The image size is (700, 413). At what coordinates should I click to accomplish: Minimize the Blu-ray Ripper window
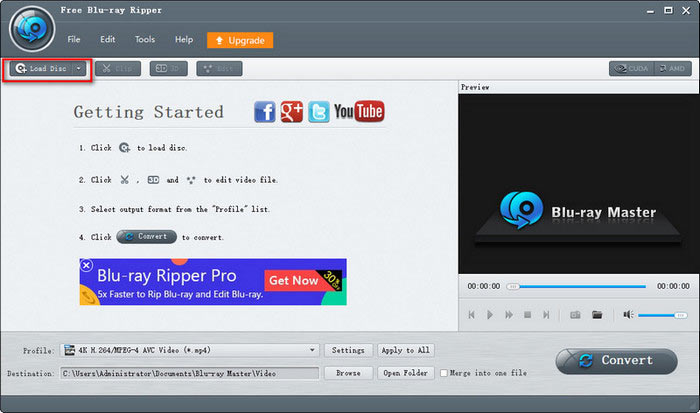(x=650, y=11)
